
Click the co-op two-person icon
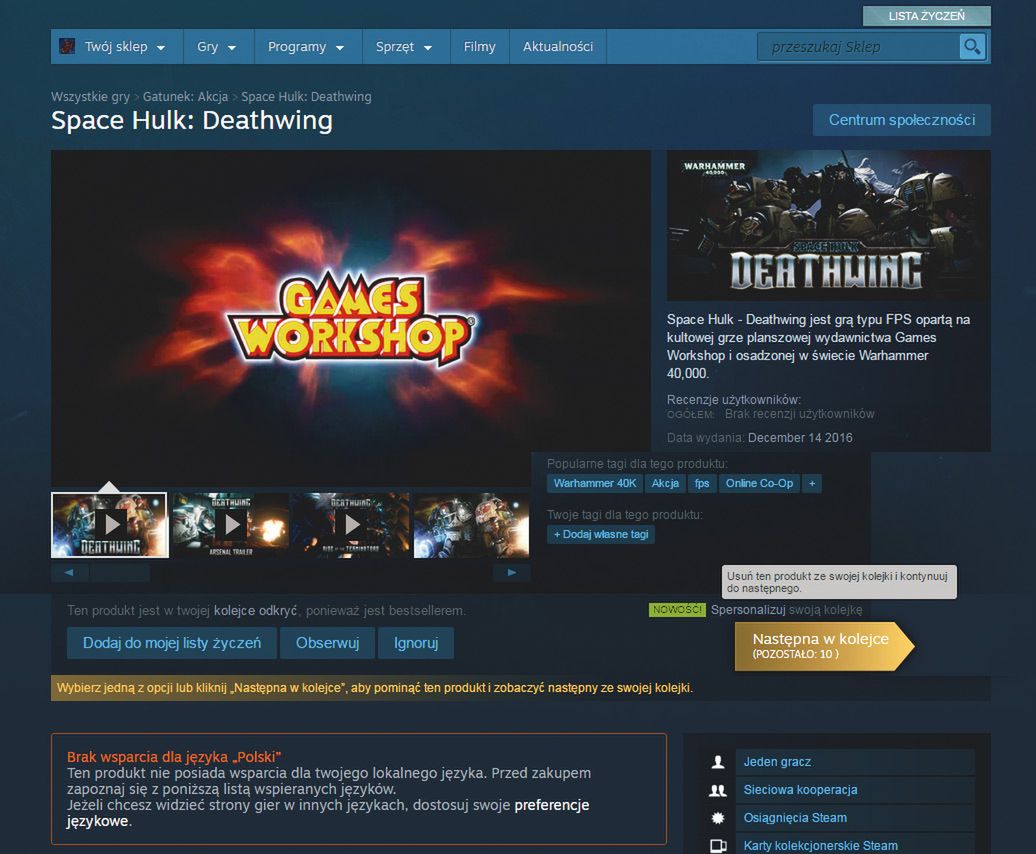718,790
